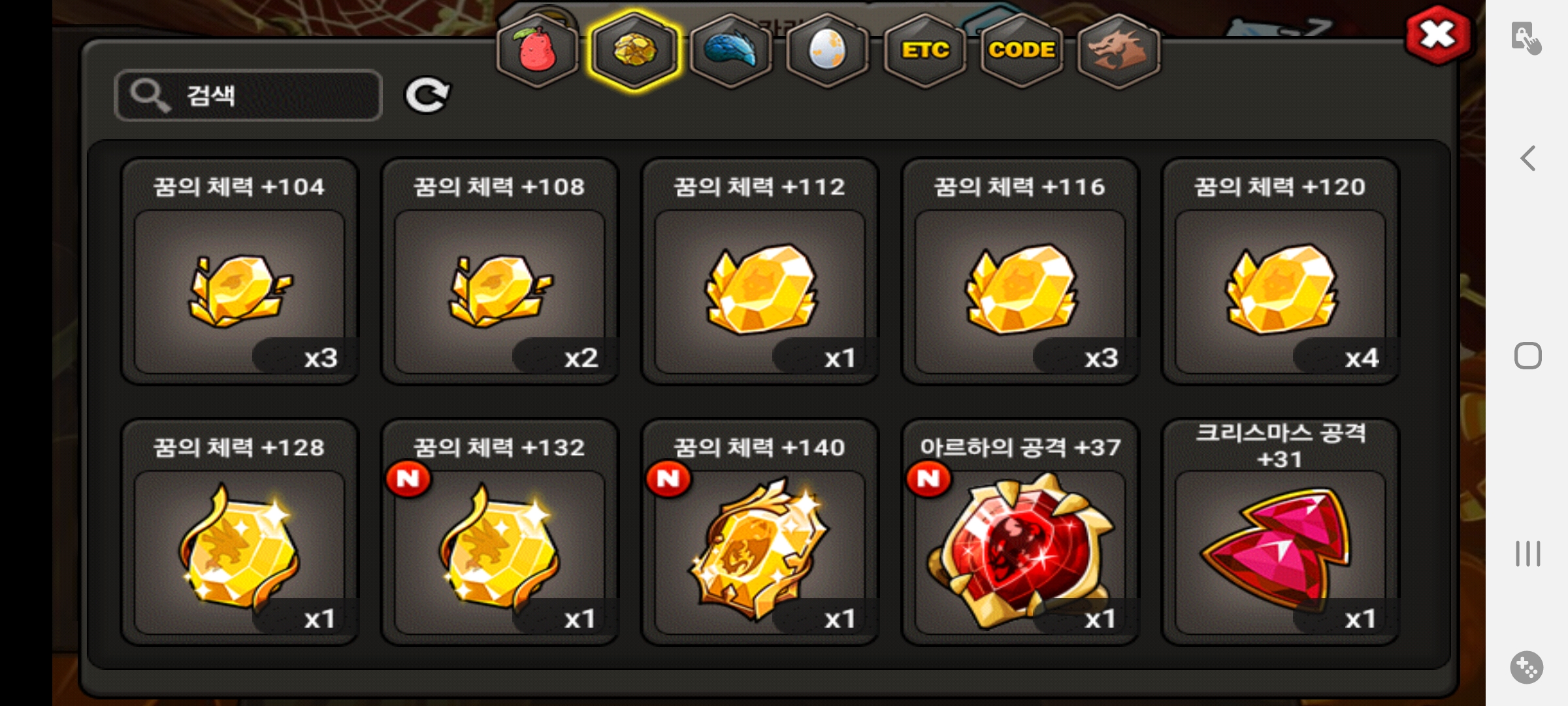
Task: Close the inventory with red X
Action: 1438,35
